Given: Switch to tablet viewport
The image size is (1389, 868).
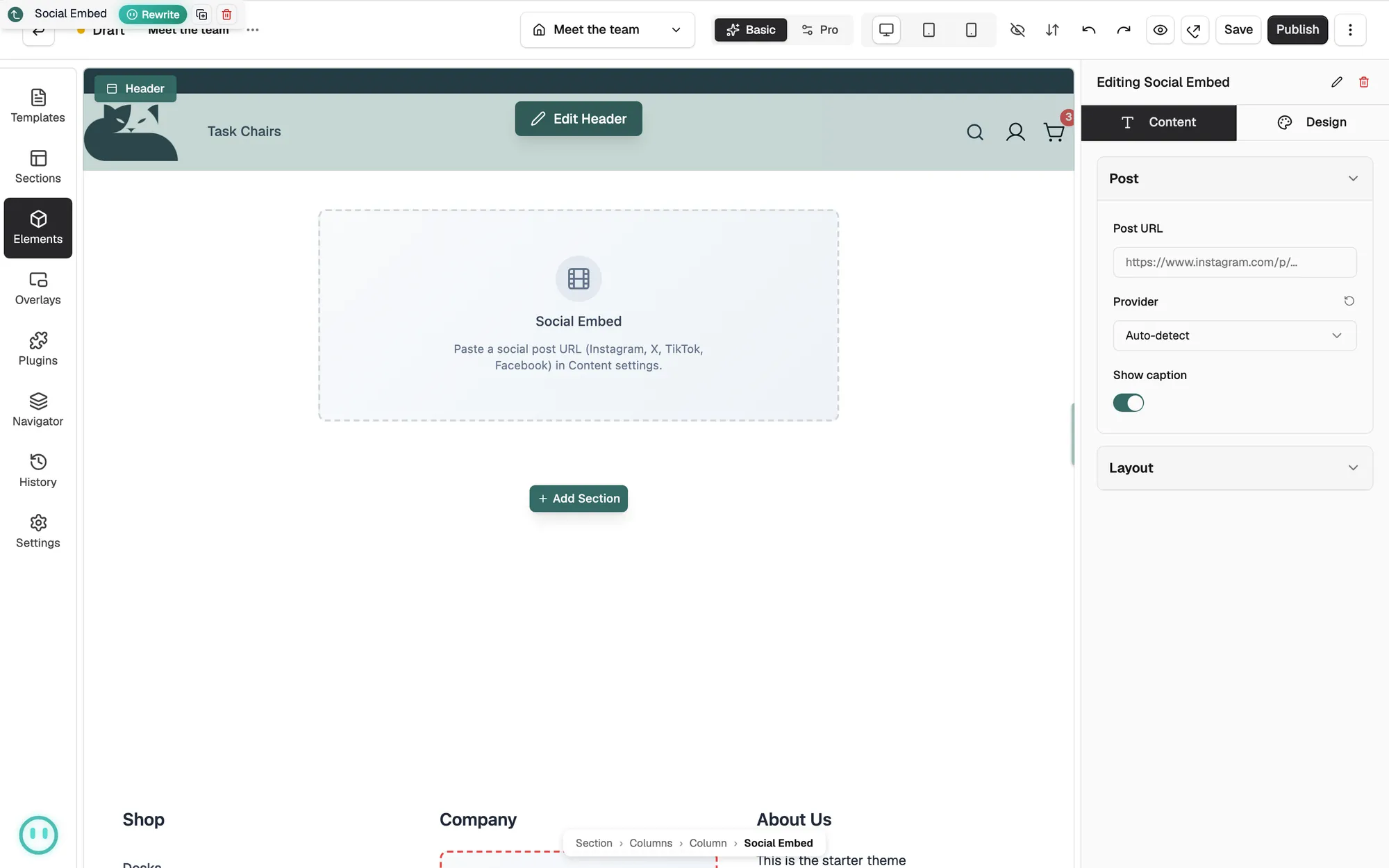Looking at the screenshot, I should point(929,30).
